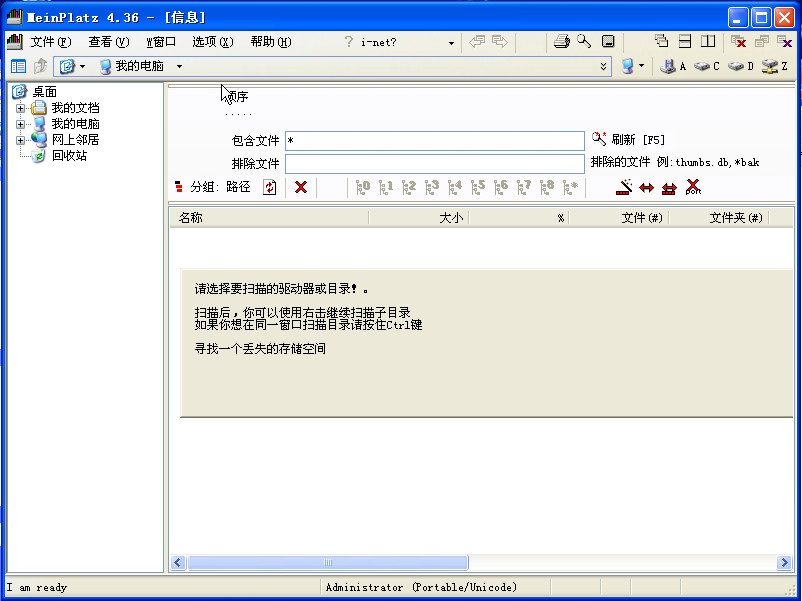Open the 查看(V) menu
802x601 pixels.
point(108,42)
